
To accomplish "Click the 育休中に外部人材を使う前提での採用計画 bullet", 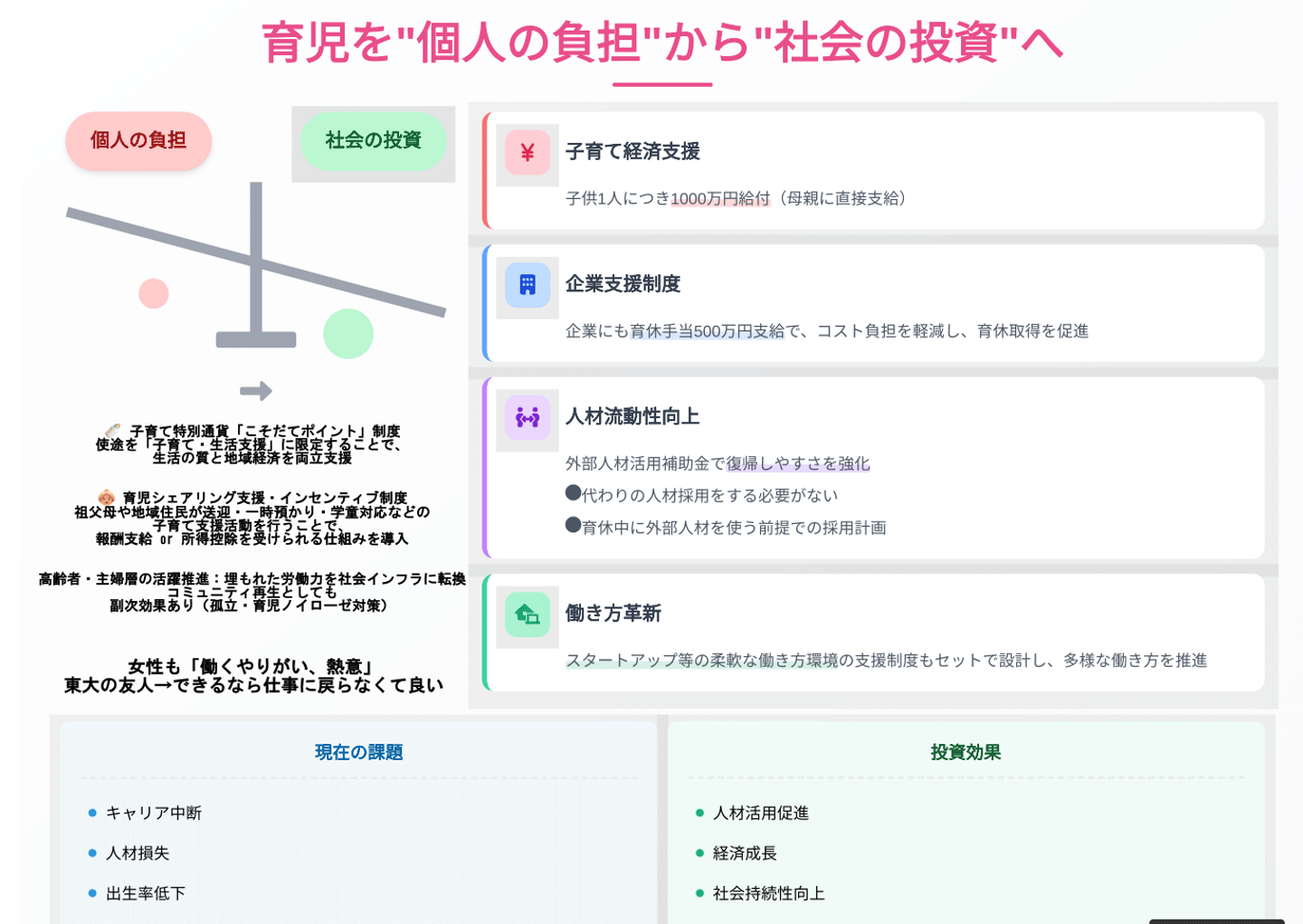I will (726, 528).
